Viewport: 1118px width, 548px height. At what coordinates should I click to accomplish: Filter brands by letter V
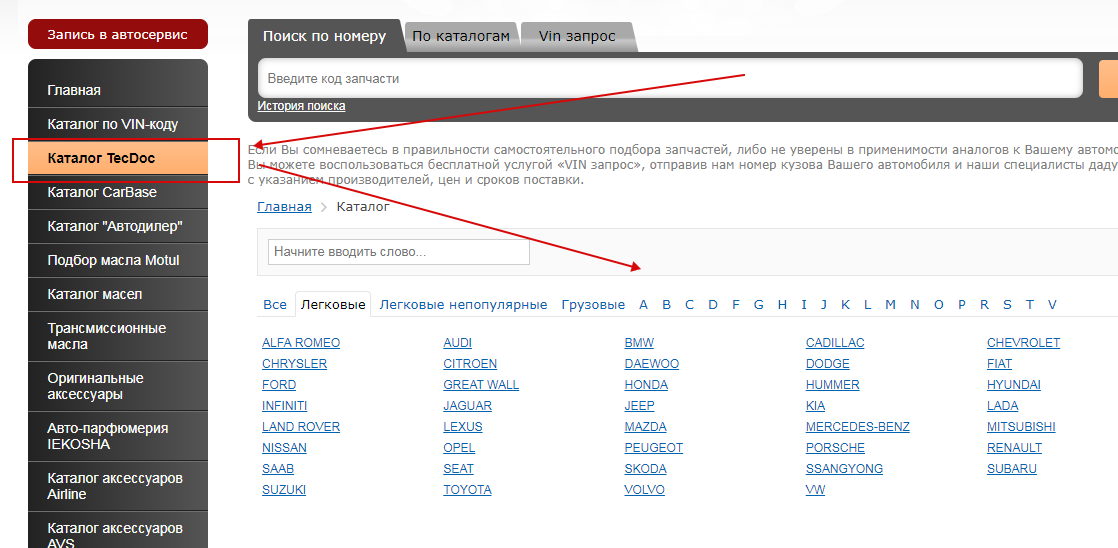click(1052, 305)
